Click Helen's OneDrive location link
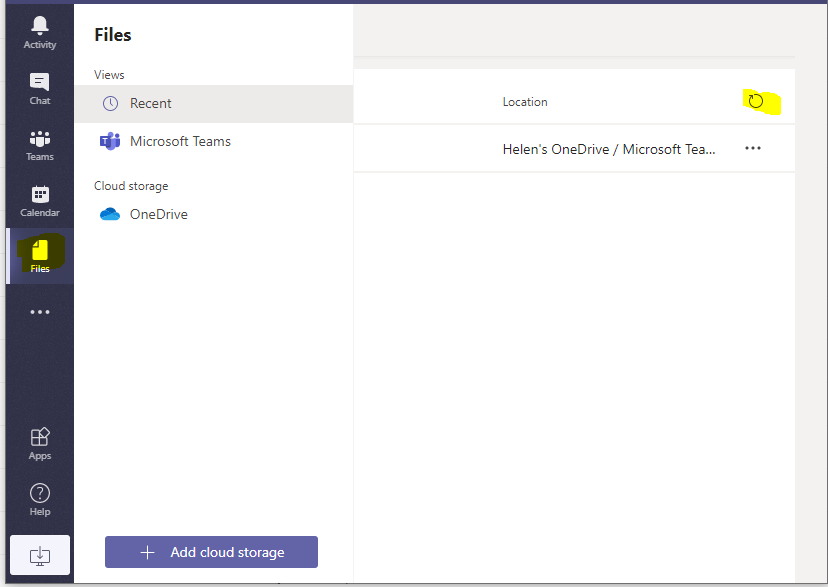Image resolution: width=828 pixels, height=587 pixels. click(x=608, y=149)
